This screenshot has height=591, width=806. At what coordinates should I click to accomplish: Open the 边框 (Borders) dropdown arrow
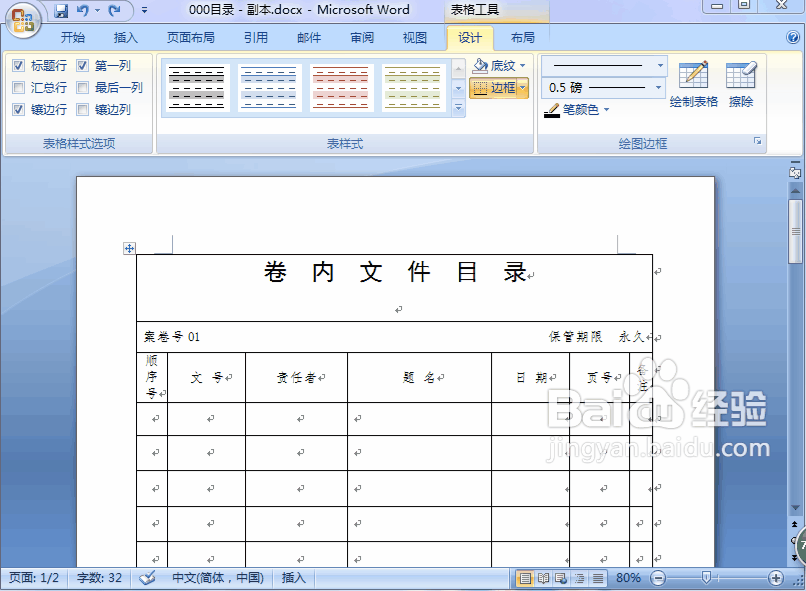[x=521, y=88]
